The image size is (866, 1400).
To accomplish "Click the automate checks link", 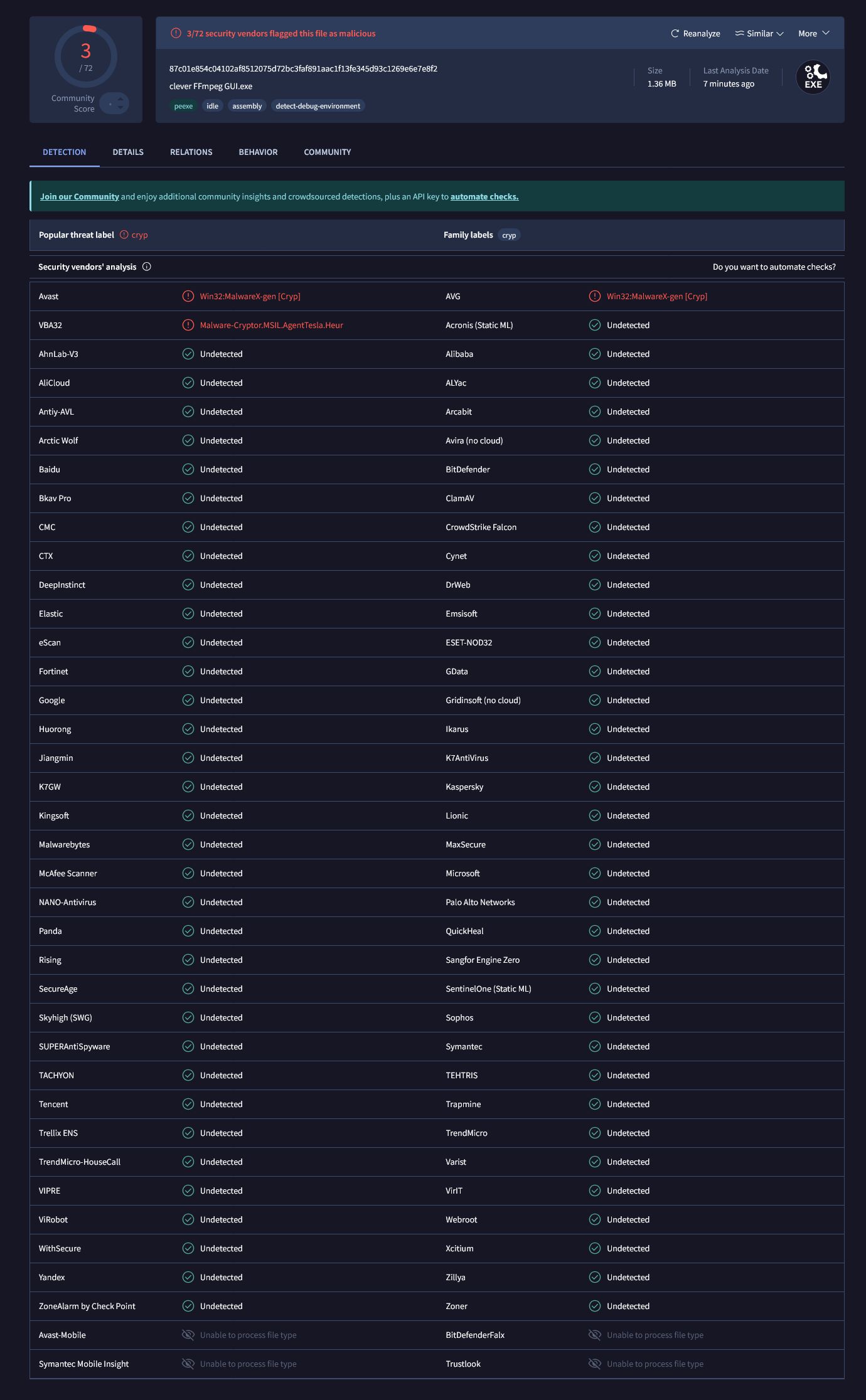I will [x=484, y=196].
